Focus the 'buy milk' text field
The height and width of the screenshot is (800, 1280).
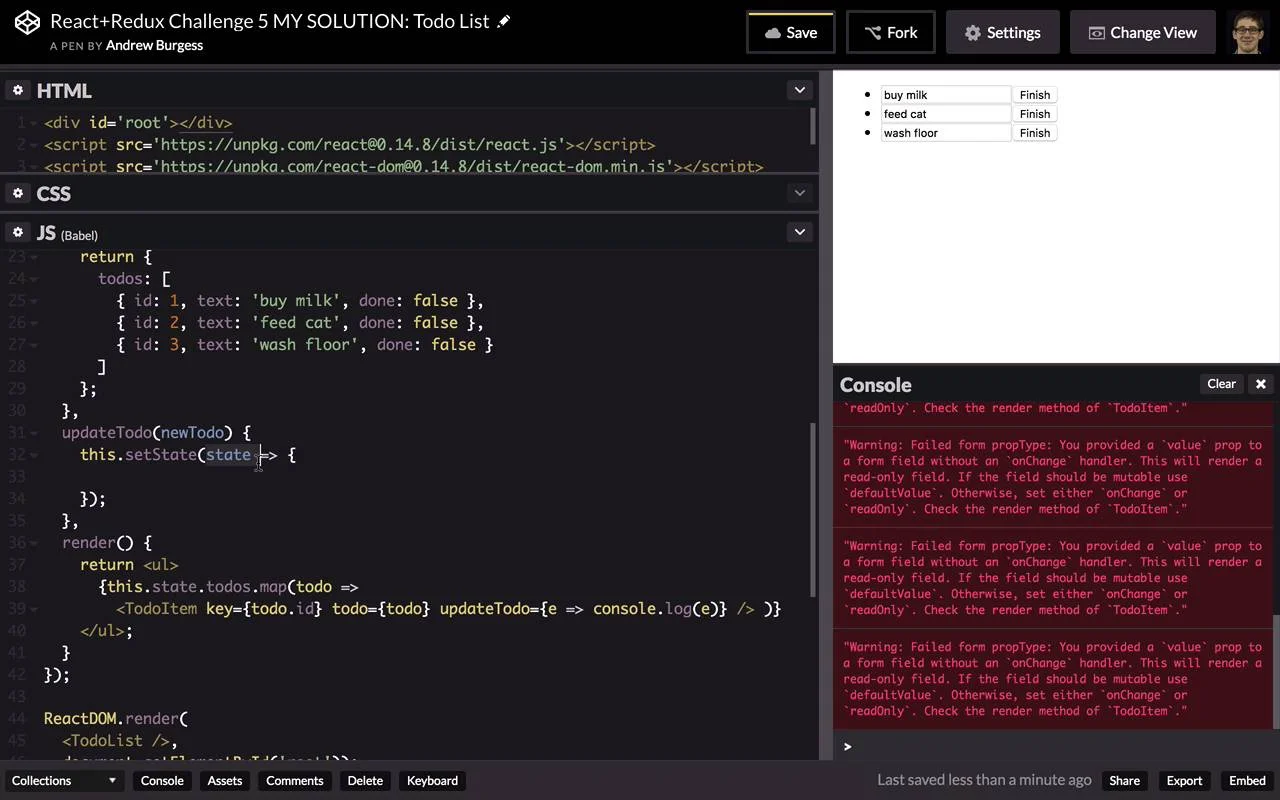946,95
